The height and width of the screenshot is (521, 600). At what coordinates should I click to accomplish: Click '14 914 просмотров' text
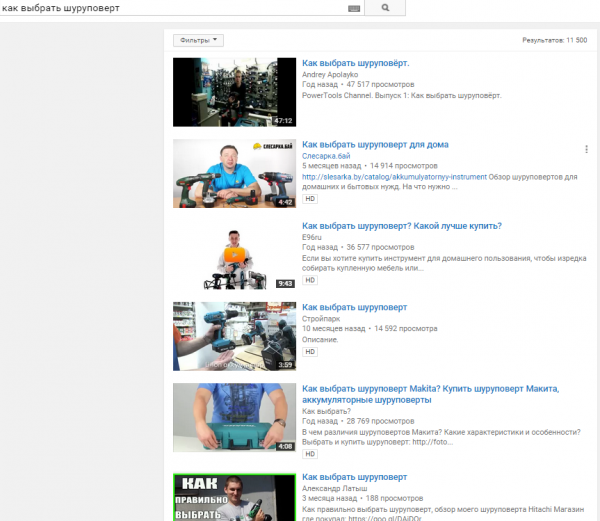[403, 166]
